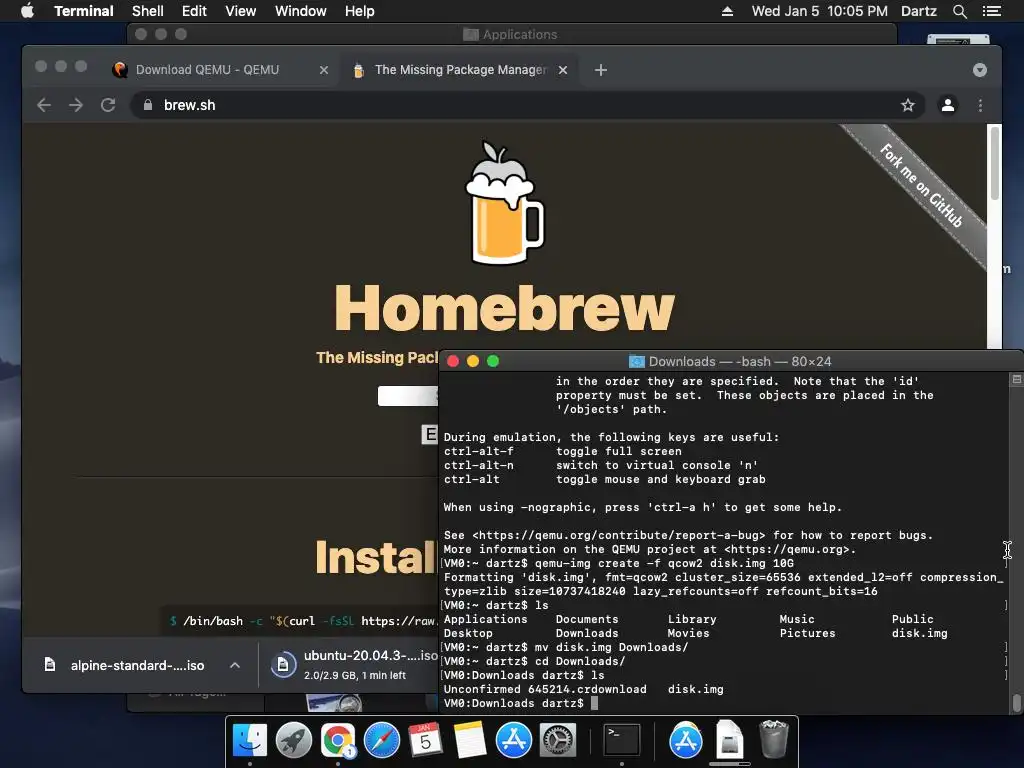Click qemu.org report-a-bug URL in Terminal
Screen dimensions: 1024x768
(618, 536)
